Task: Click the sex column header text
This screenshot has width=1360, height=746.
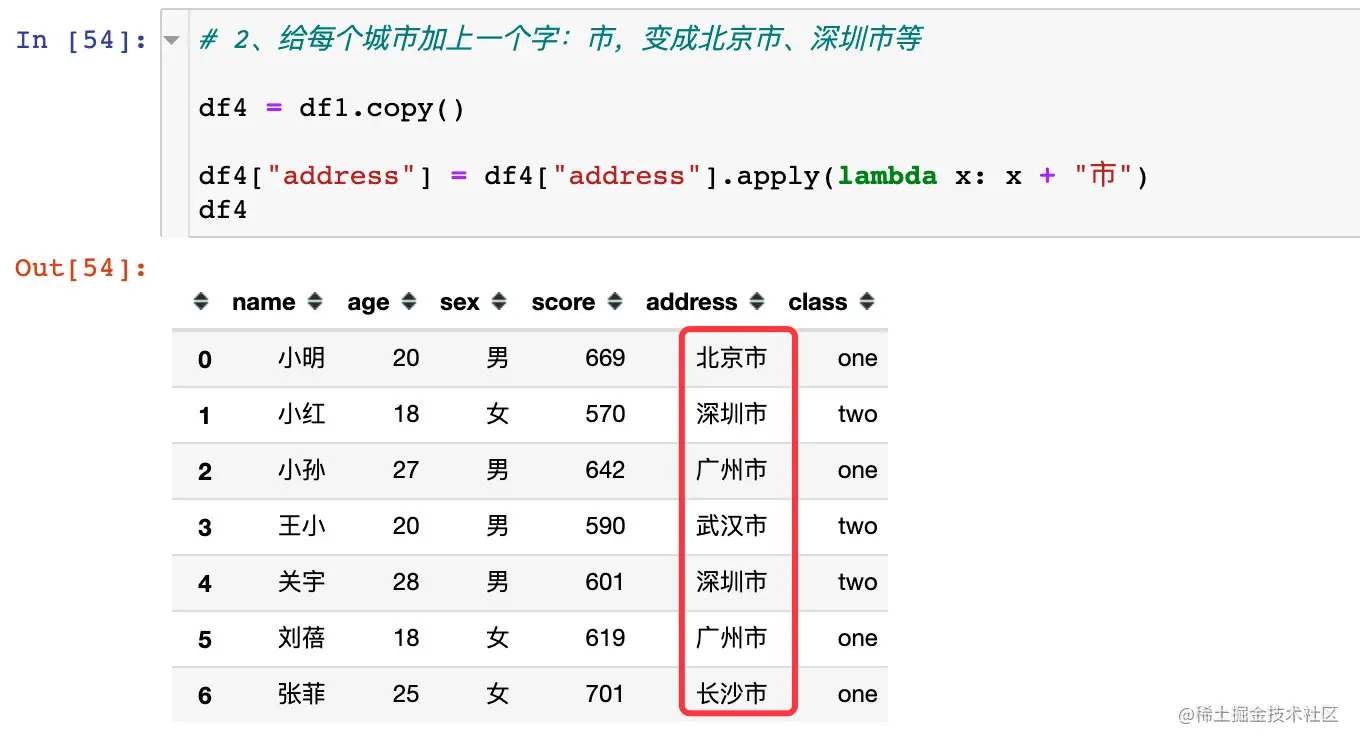Action: click(x=460, y=302)
